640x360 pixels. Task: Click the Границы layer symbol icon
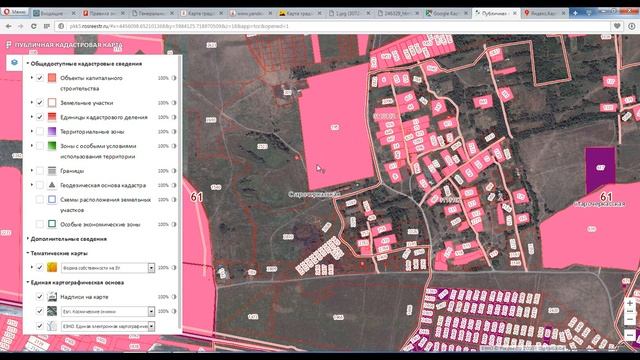[x=52, y=171]
